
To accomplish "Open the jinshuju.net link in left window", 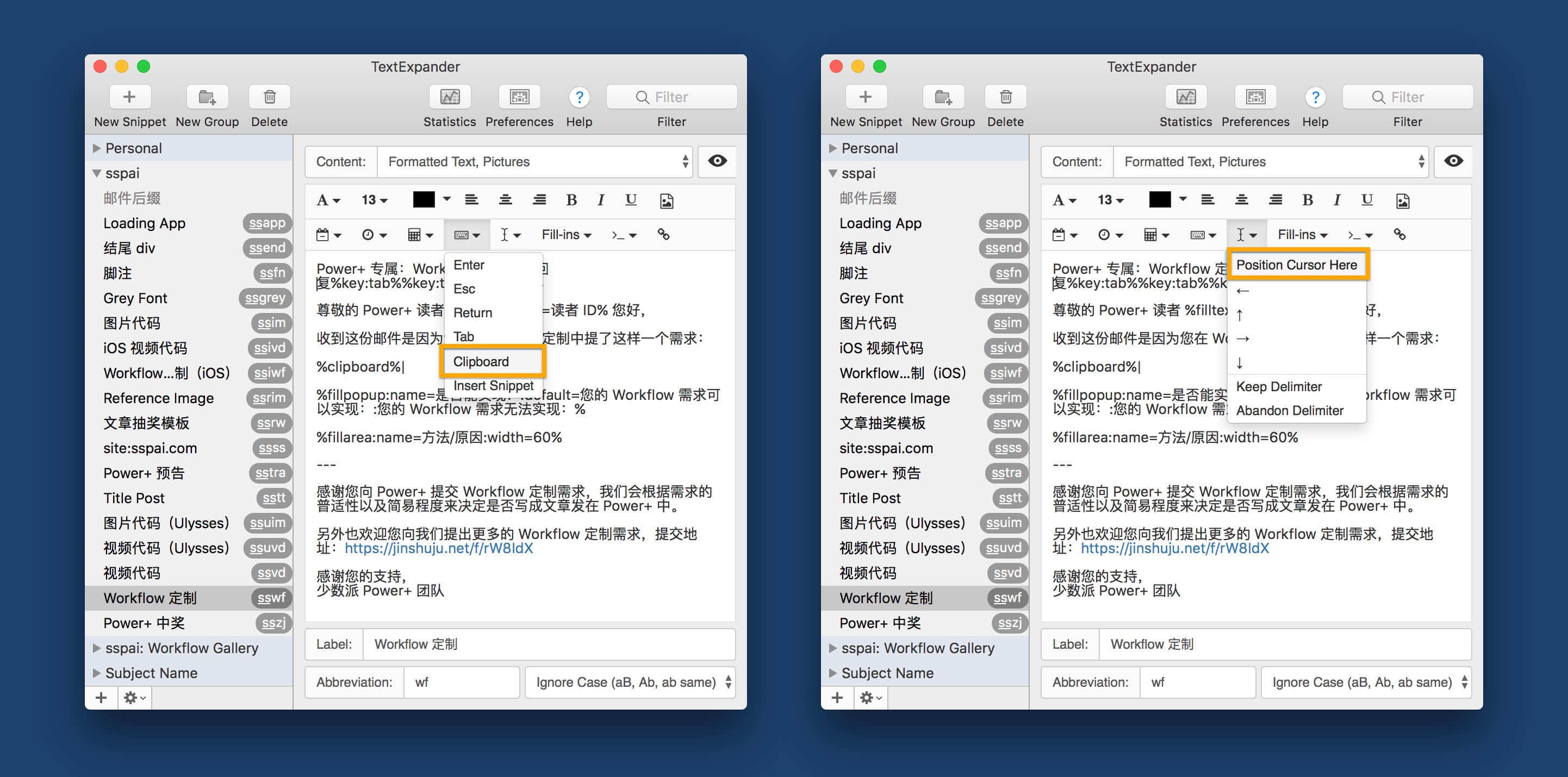I will (438, 548).
